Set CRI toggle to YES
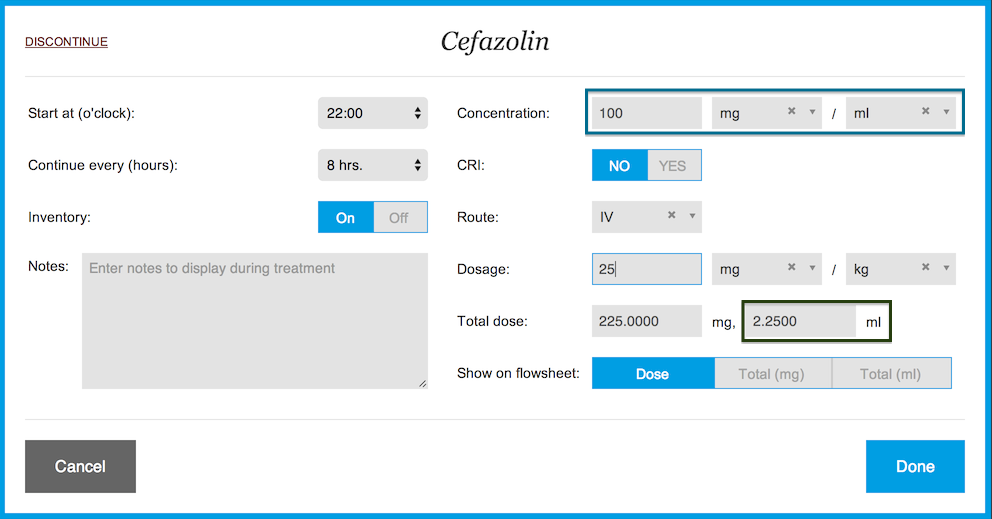The width and height of the screenshot is (992, 519). (674, 166)
